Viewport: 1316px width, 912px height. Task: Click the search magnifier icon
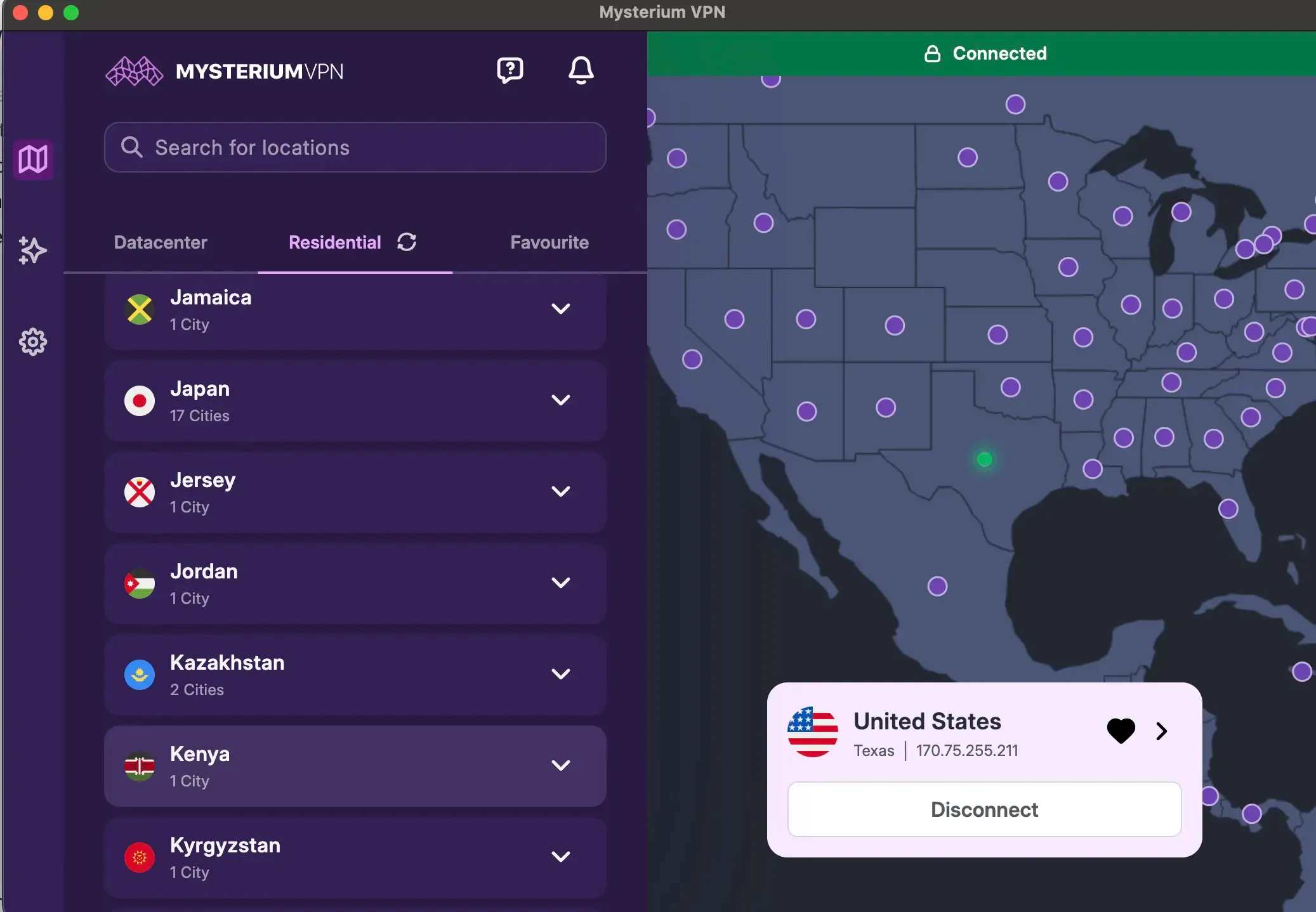pyautogui.click(x=131, y=147)
